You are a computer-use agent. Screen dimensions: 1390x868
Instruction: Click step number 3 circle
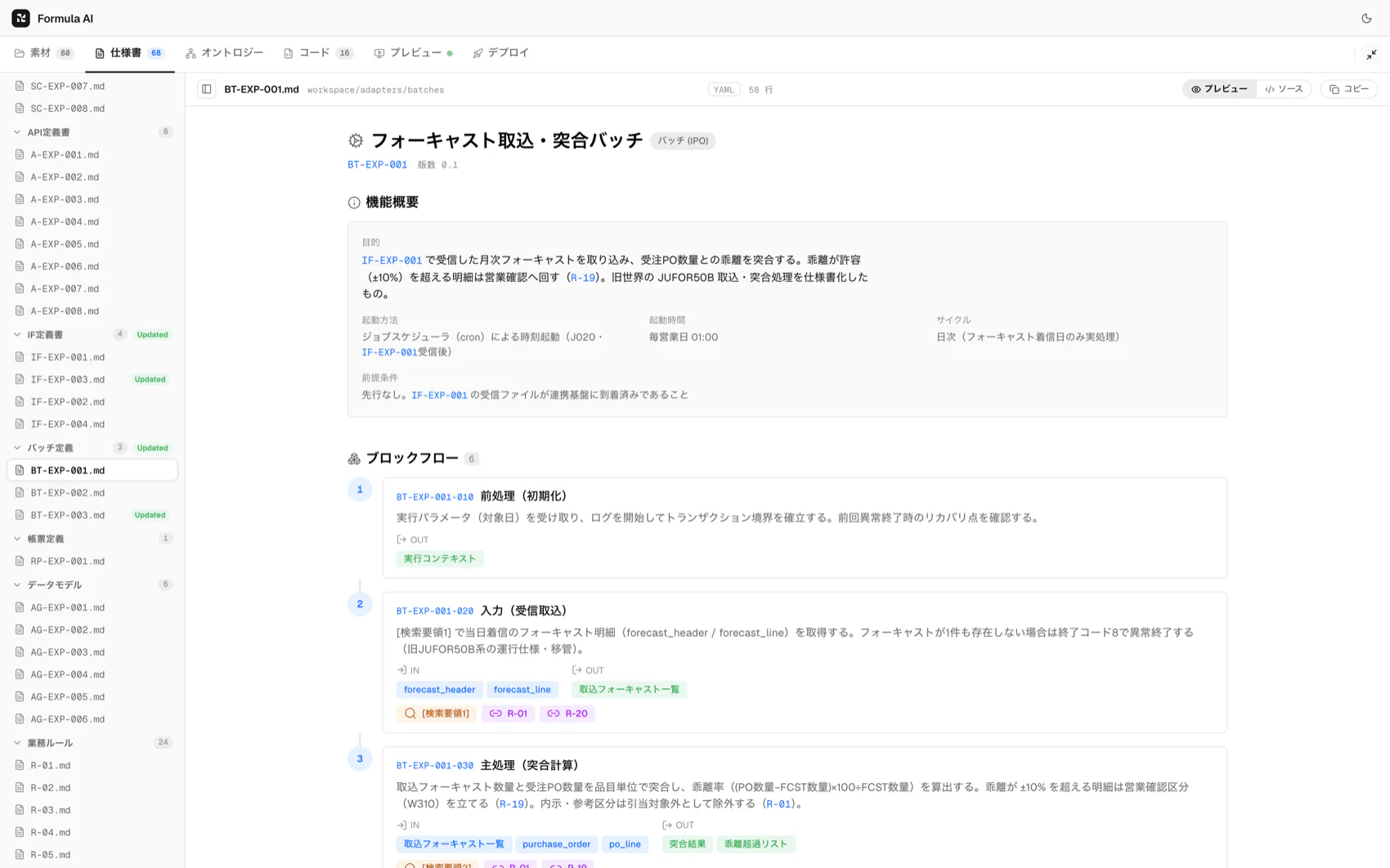360,758
